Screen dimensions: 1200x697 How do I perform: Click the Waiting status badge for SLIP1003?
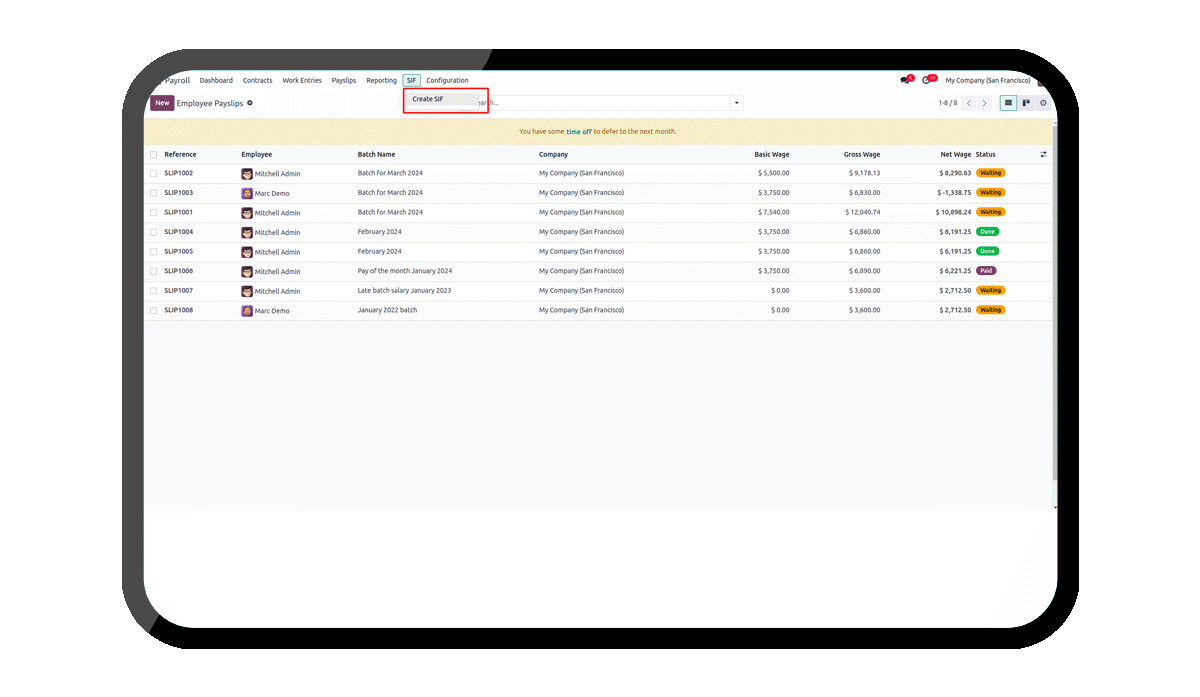[x=990, y=193]
